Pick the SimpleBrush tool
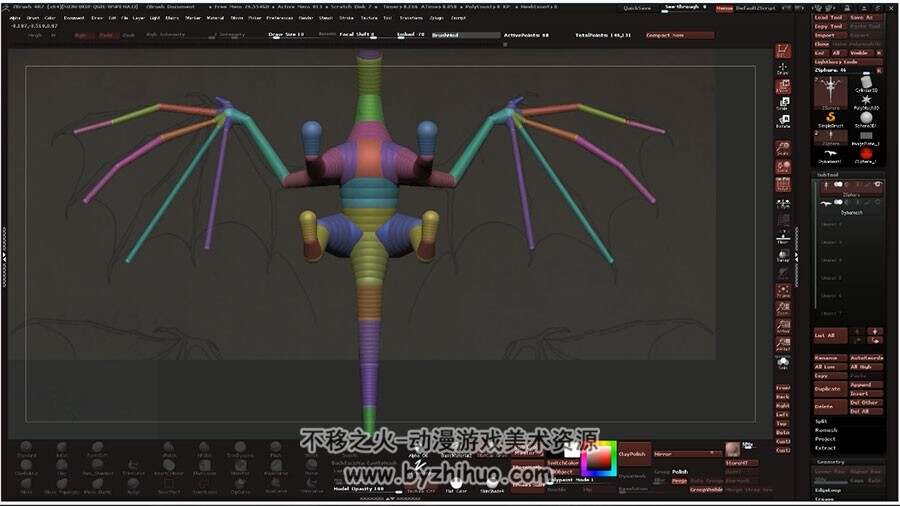Screen dimensions: 900x506 tap(831, 119)
